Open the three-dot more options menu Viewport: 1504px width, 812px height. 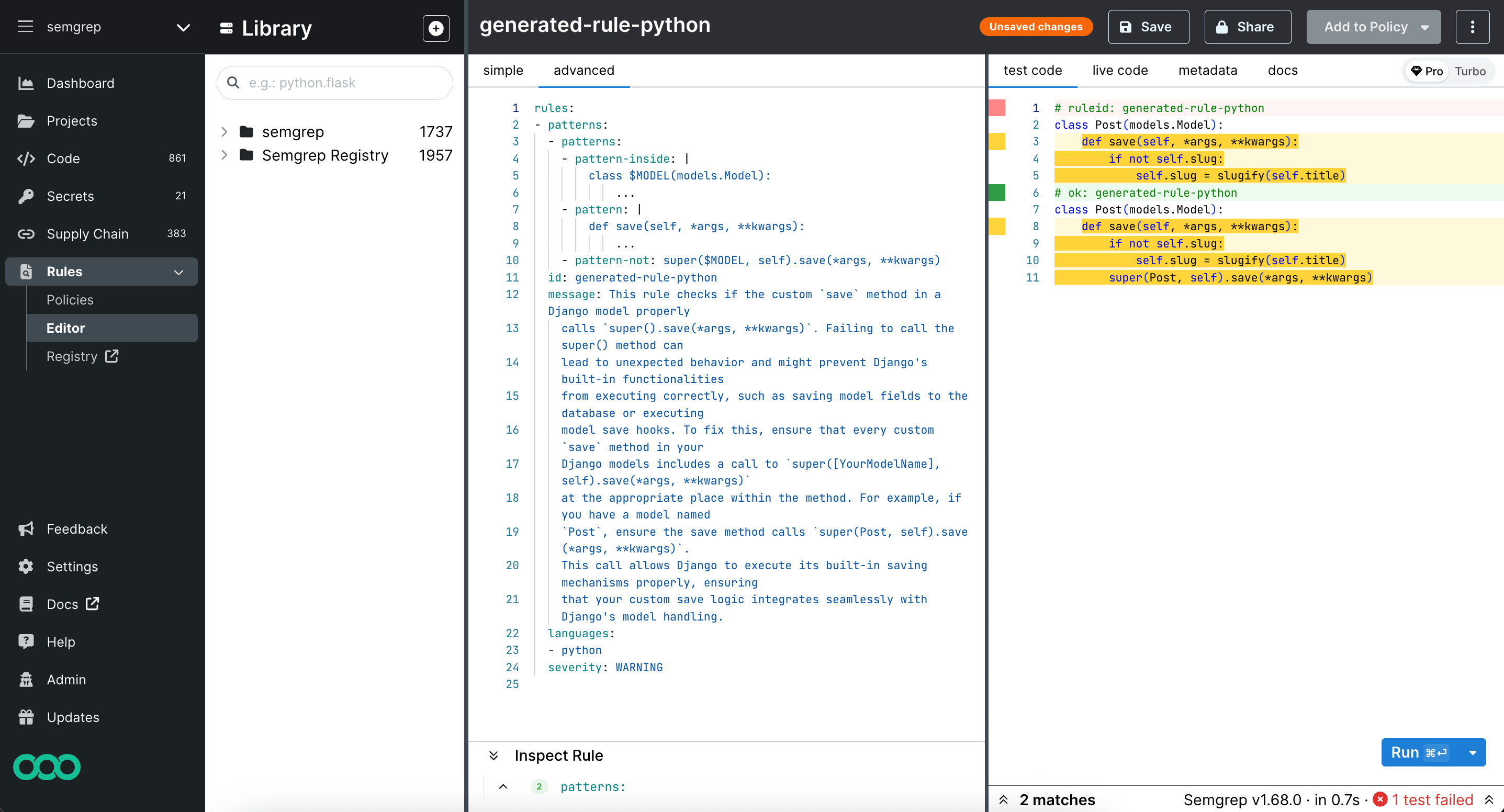coord(1472,27)
